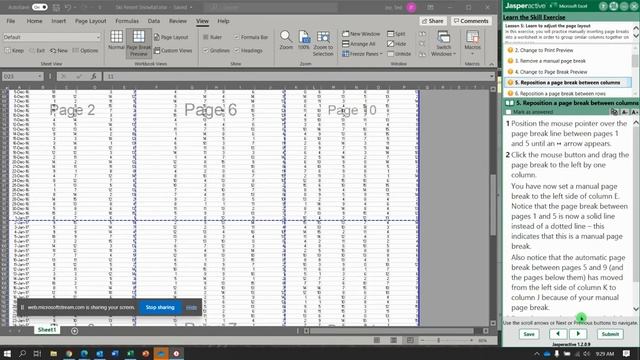Select Normal view in status bar

pyautogui.click(x=377, y=340)
